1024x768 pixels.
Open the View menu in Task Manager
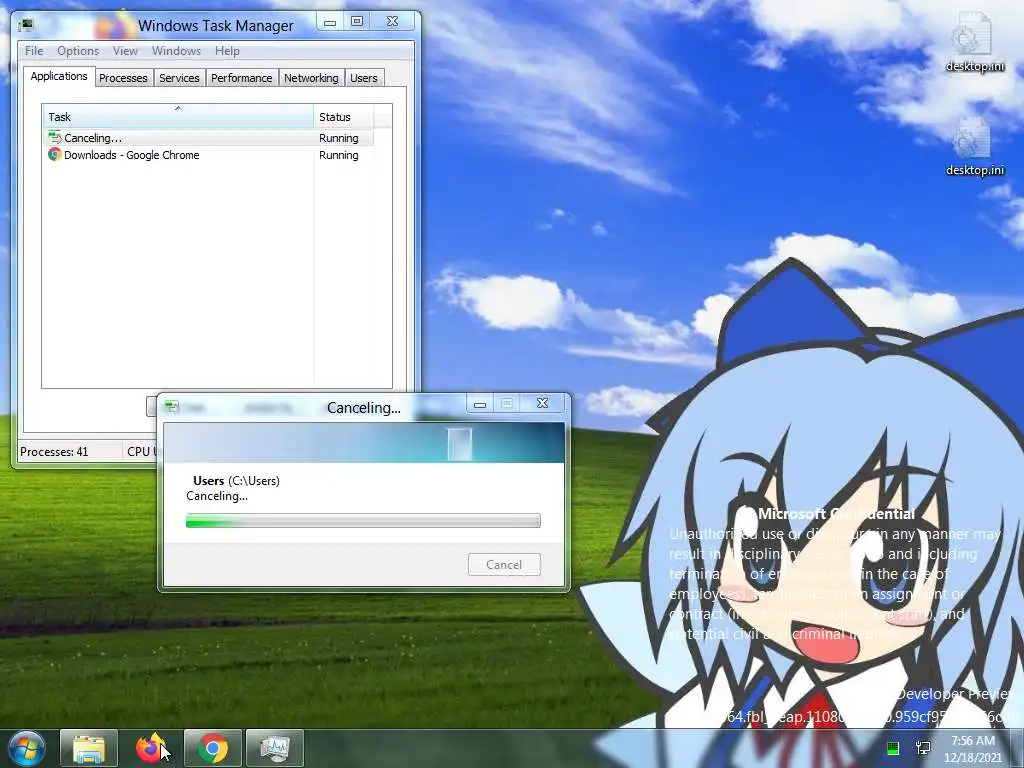pos(125,51)
